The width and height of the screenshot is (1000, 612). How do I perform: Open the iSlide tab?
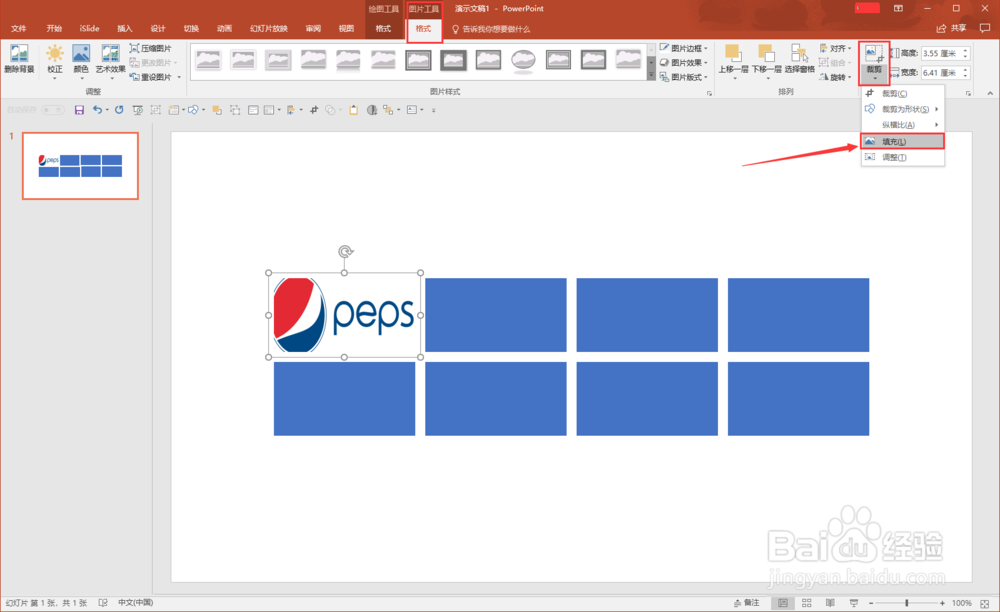click(89, 29)
